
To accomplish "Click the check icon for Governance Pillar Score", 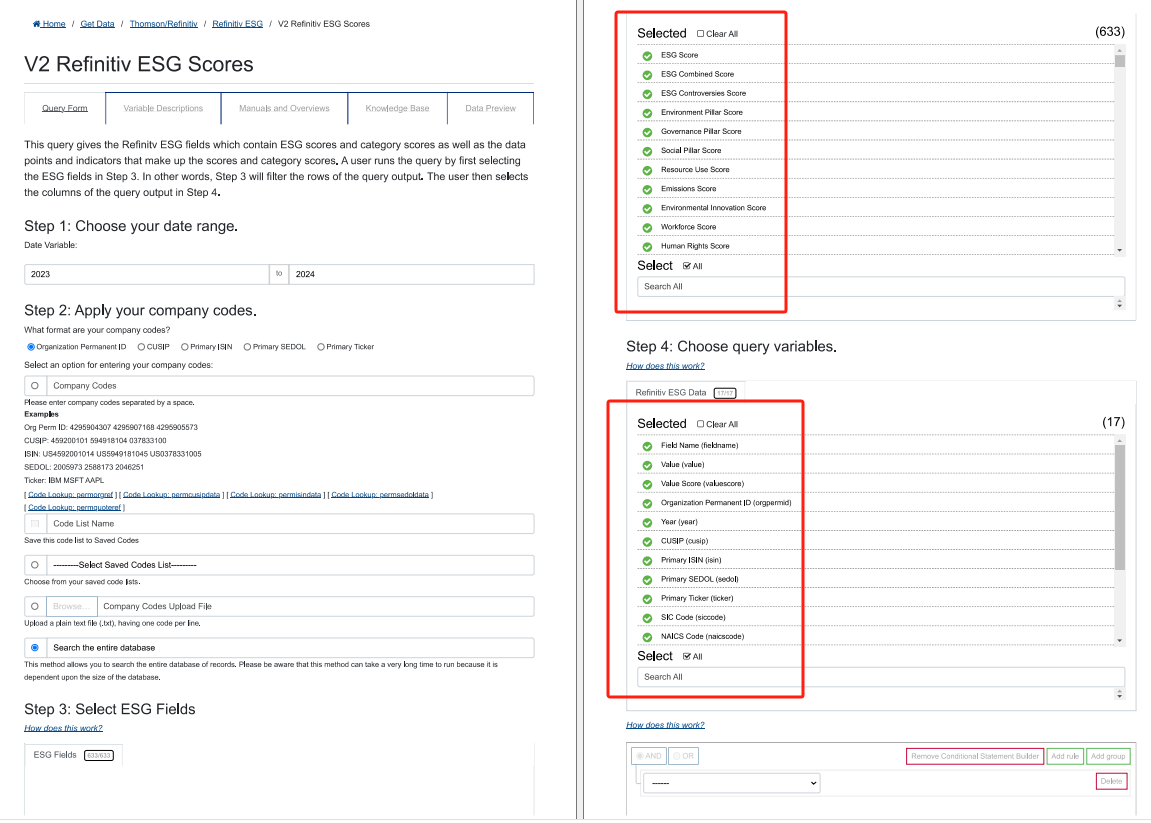I will [647, 132].
